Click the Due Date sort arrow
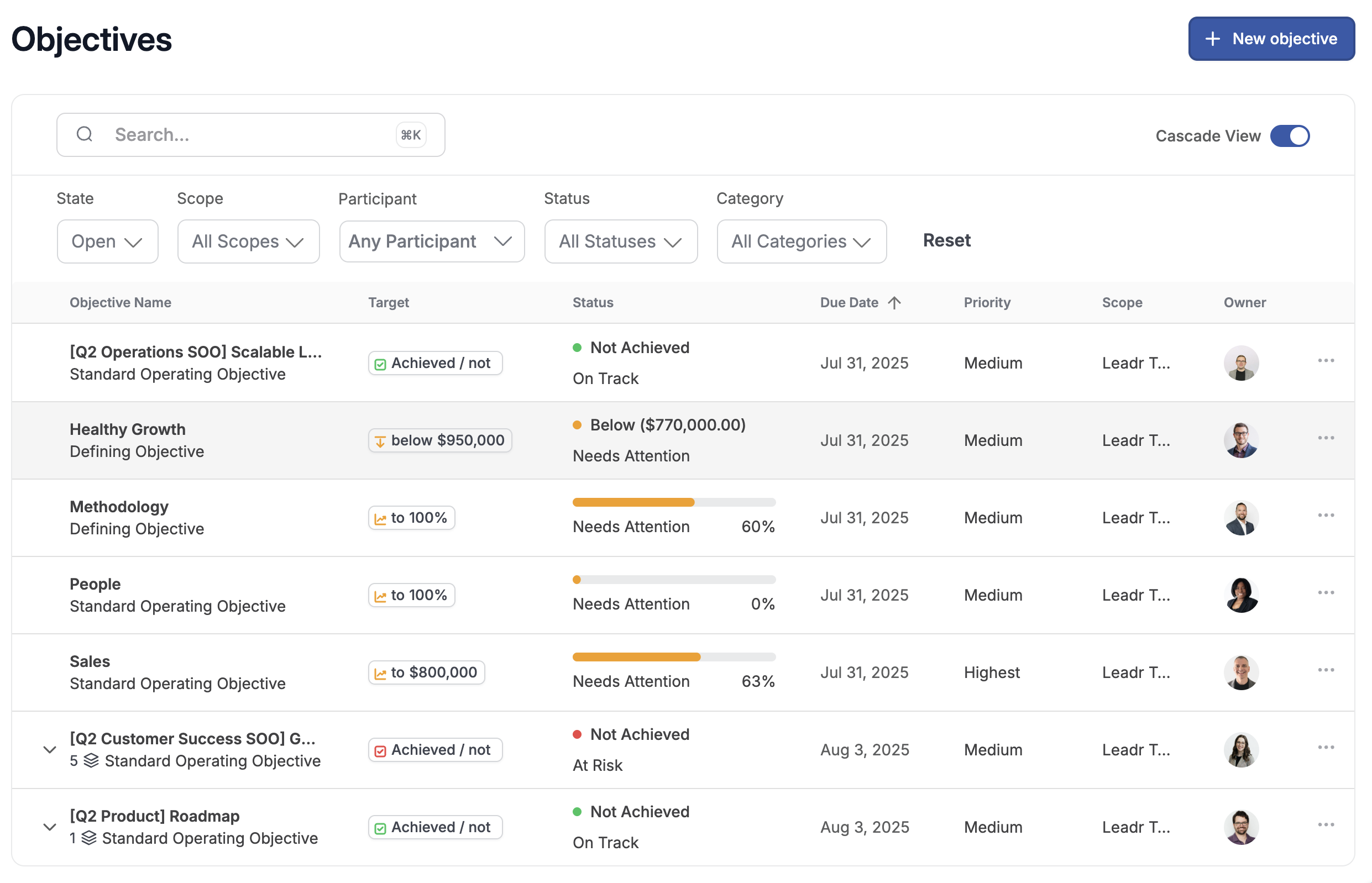The image size is (1372, 883). click(894, 302)
